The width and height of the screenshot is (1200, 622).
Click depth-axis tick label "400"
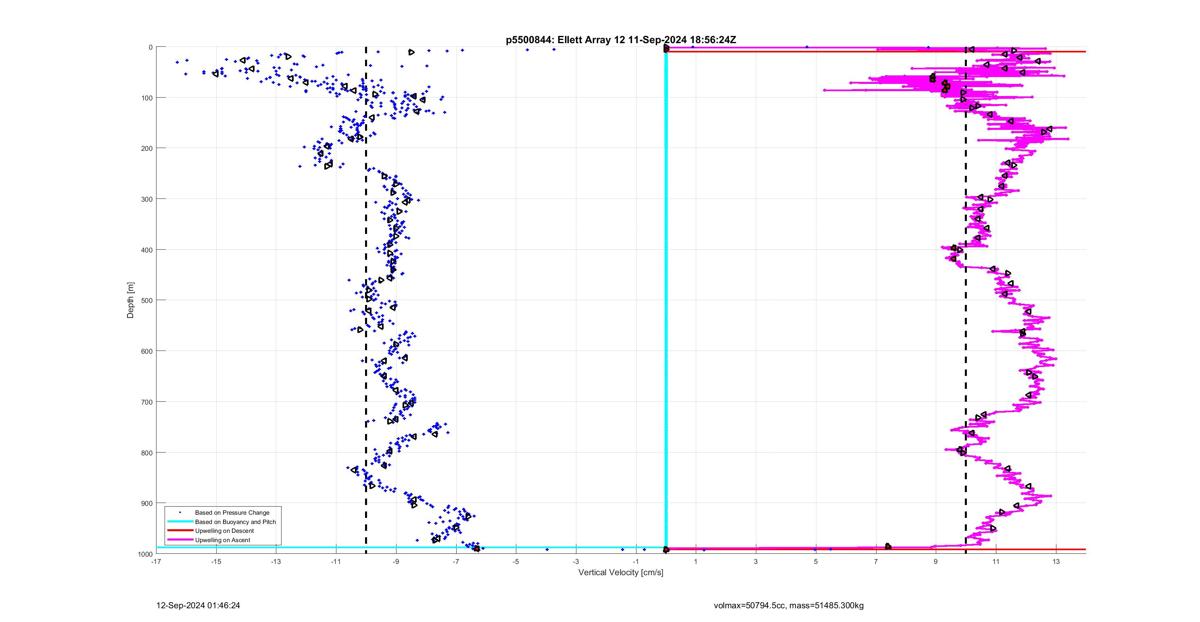[146, 250]
